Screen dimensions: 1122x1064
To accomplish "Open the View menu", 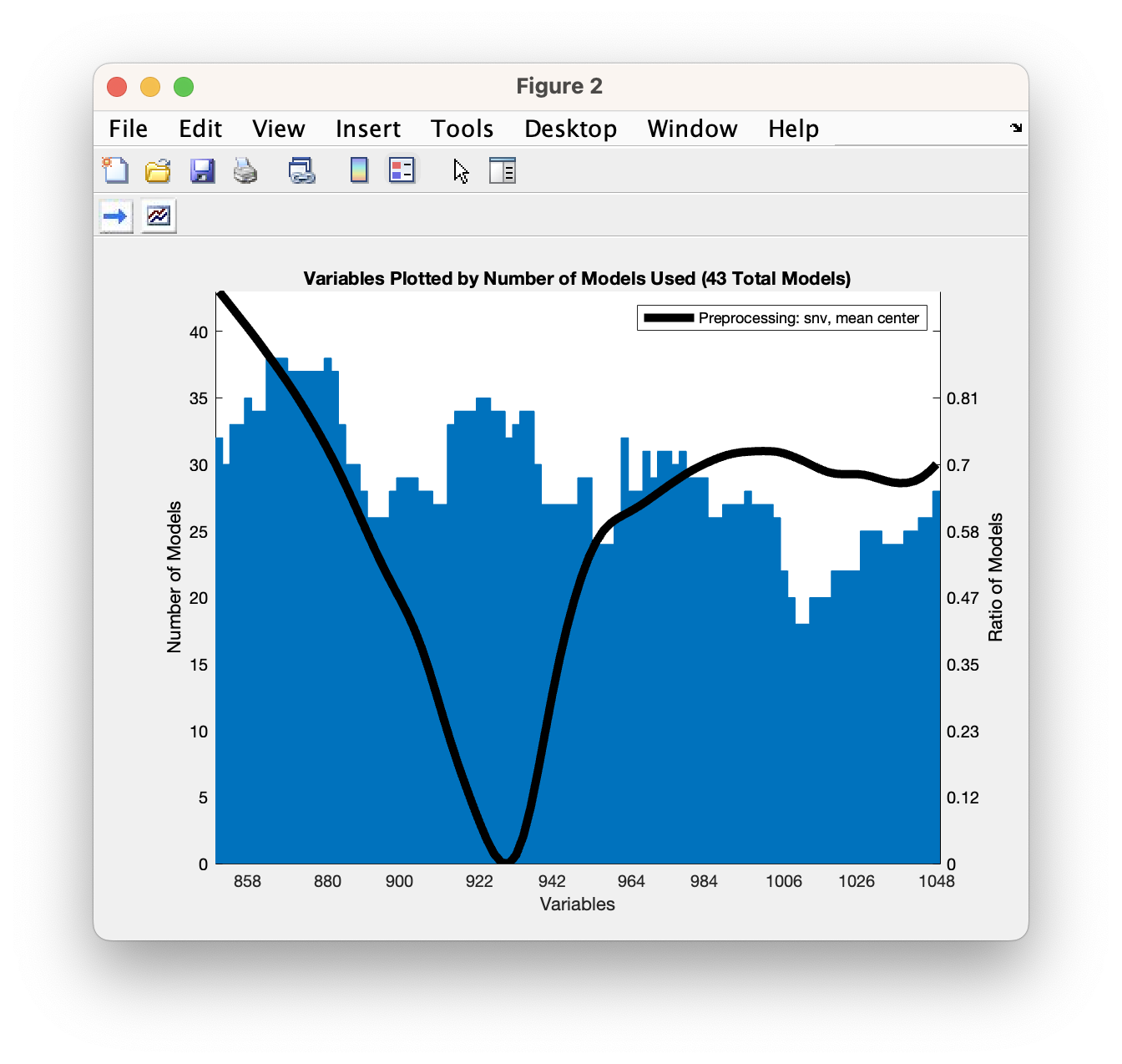I will coord(279,129).
